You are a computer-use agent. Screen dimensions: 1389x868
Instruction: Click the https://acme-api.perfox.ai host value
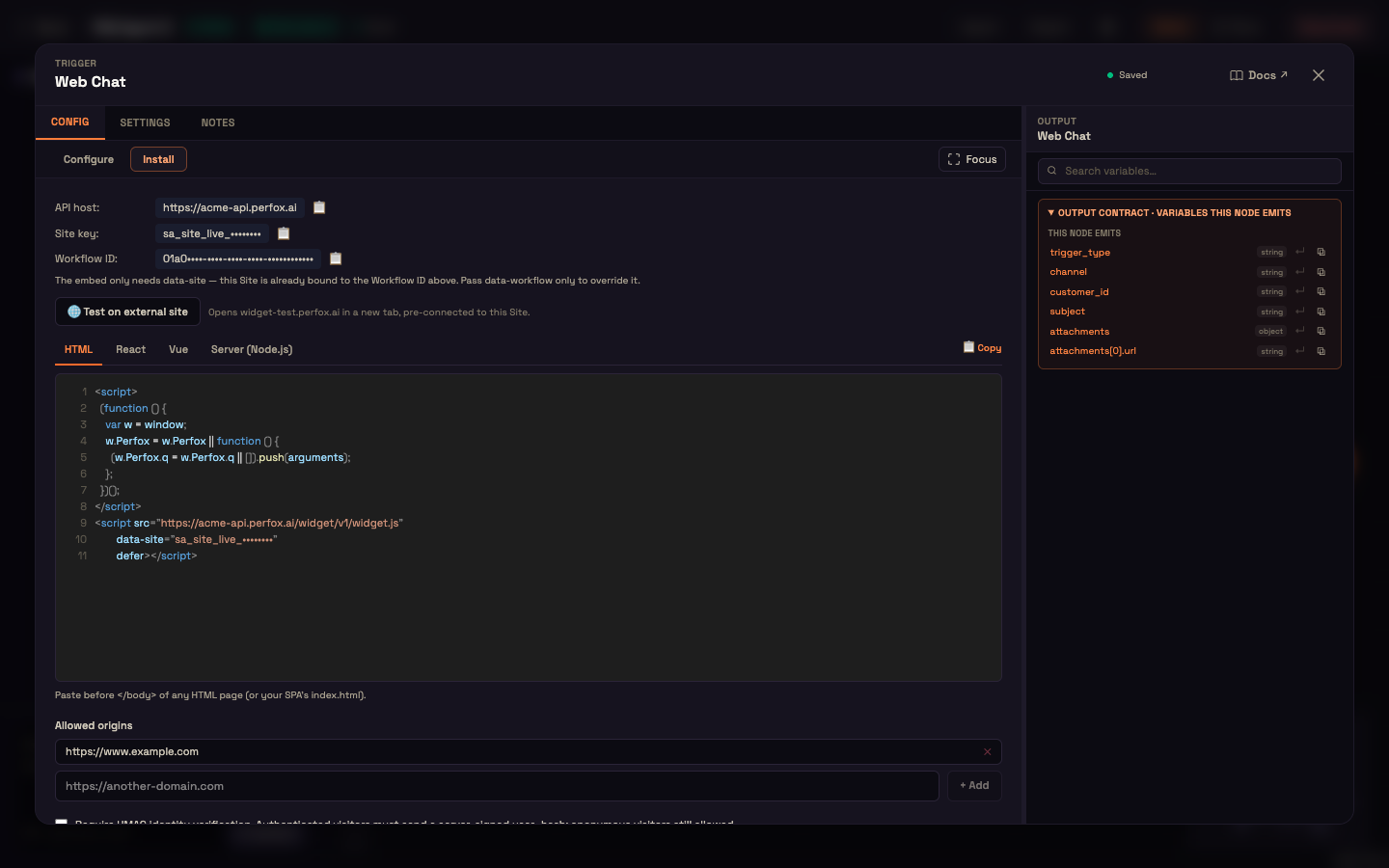click(x=230, y=207)
